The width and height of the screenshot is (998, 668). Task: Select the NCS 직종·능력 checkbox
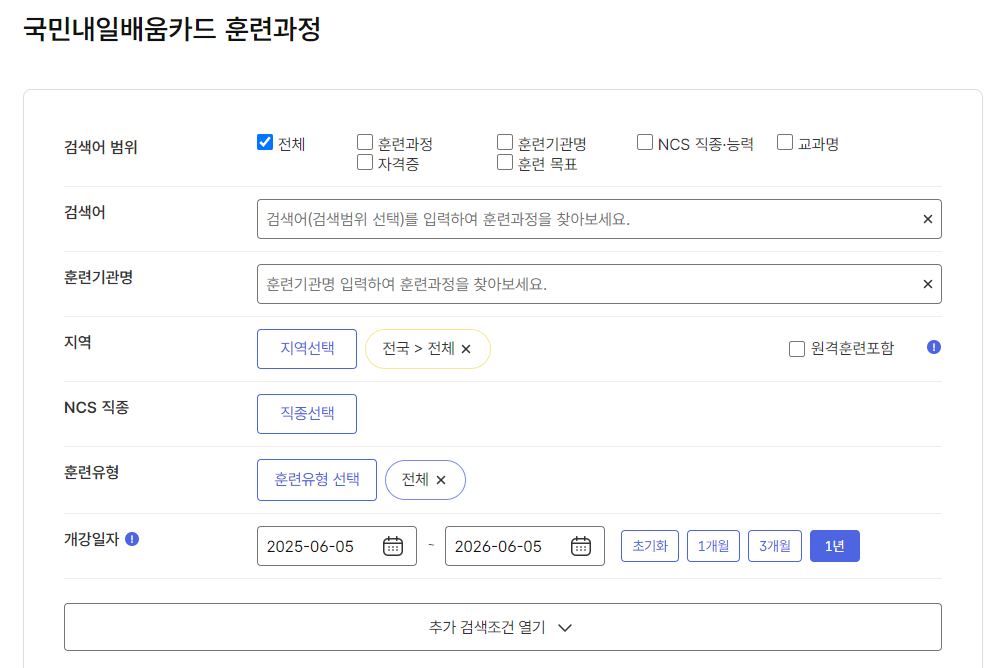pos(644,141)
